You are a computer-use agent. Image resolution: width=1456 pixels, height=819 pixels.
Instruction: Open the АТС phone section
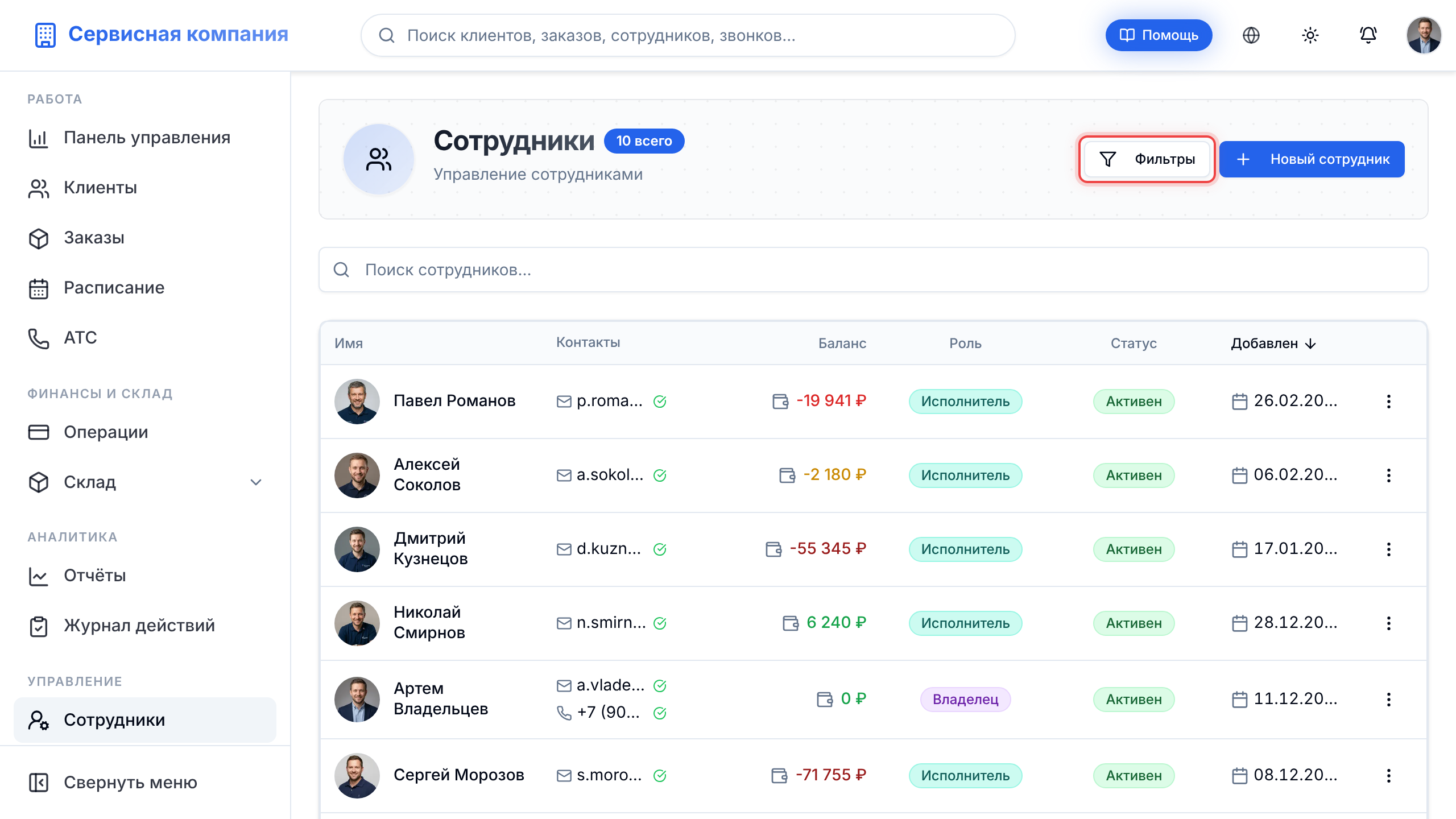click(x=145, y=338)
